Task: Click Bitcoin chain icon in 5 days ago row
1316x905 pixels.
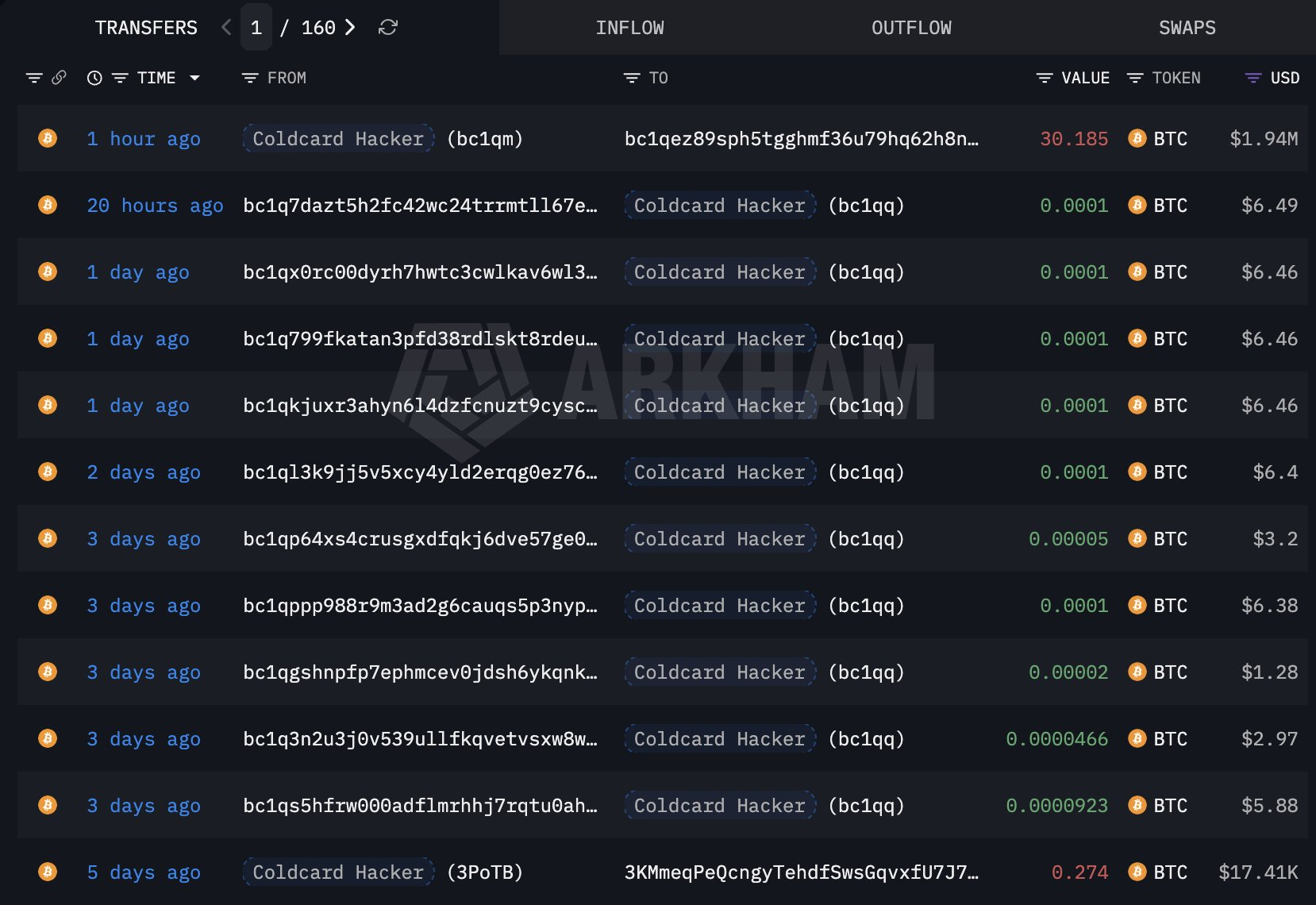Action: (48, 872)
